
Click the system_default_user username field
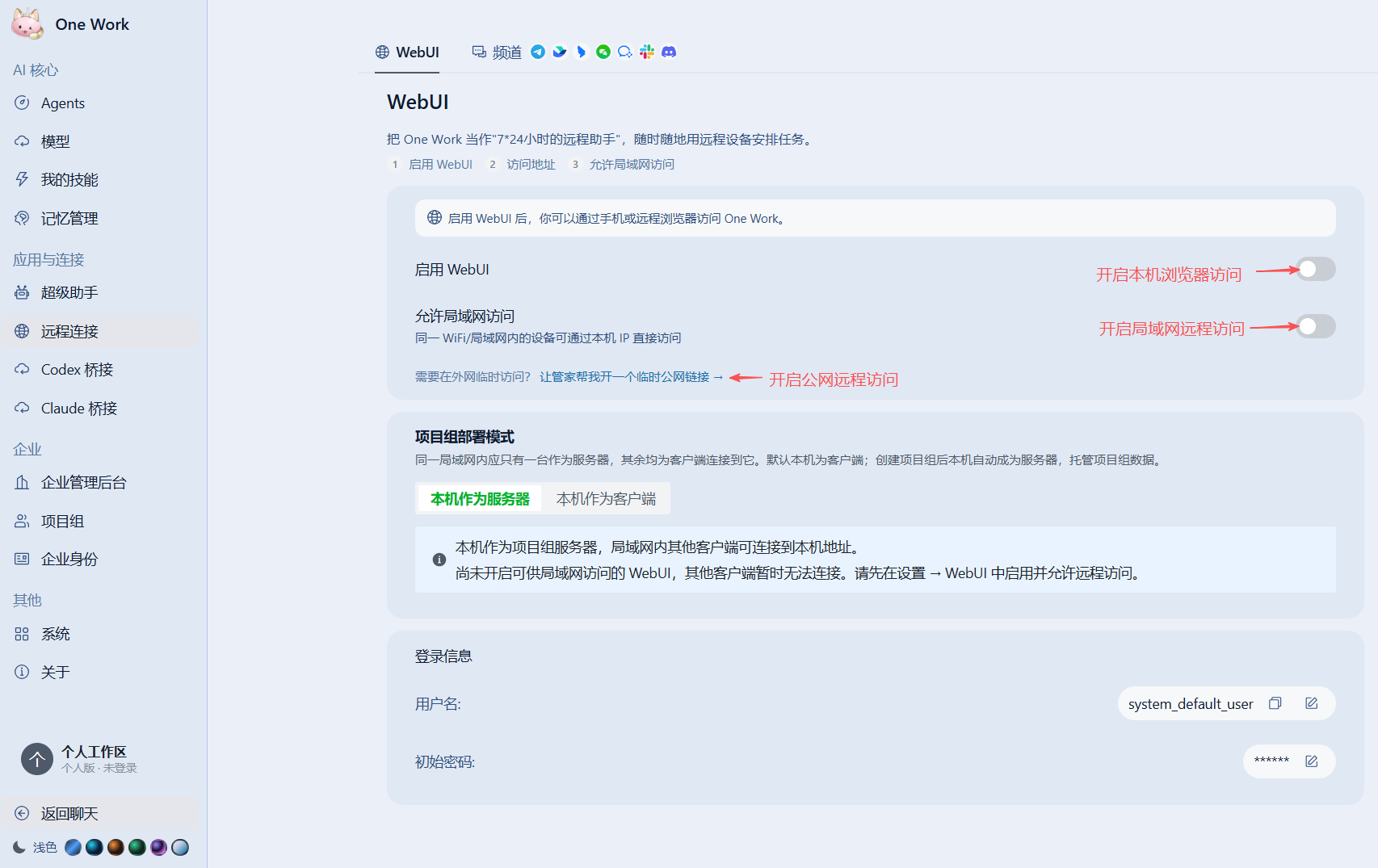(1227, 703)
